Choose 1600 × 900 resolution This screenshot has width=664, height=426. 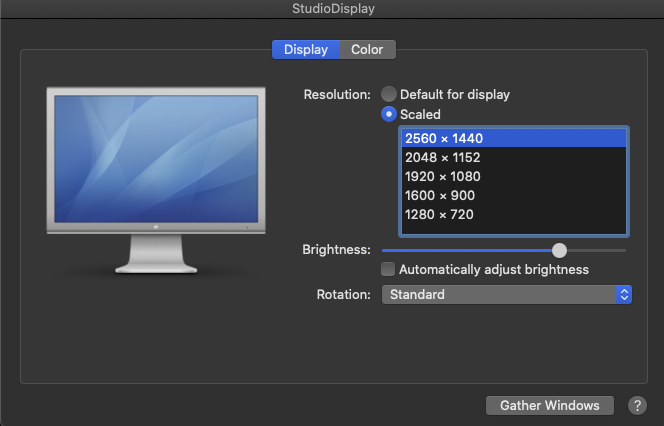point(514,196)
